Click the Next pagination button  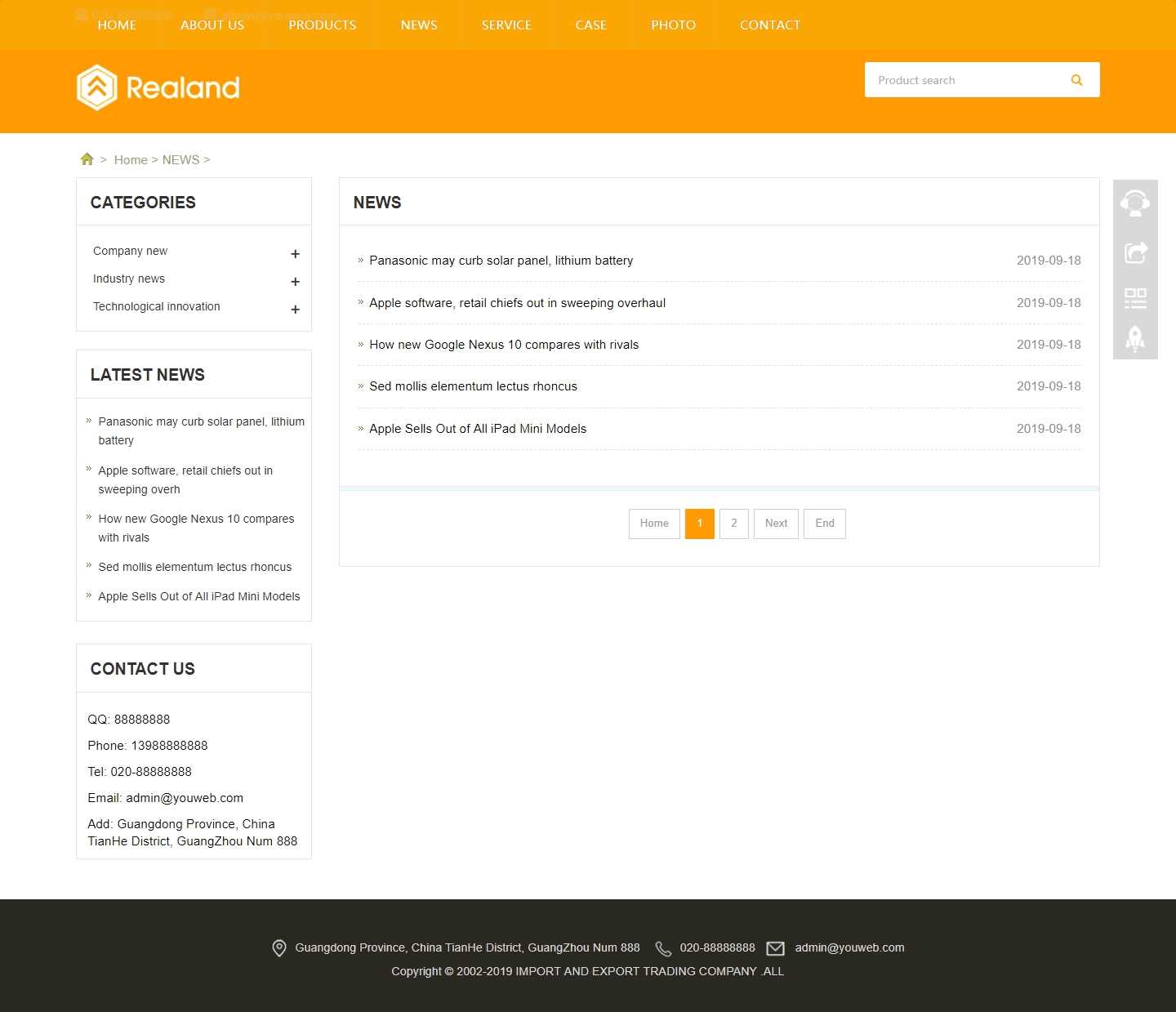pyautogui.click(x=776, y=524)
